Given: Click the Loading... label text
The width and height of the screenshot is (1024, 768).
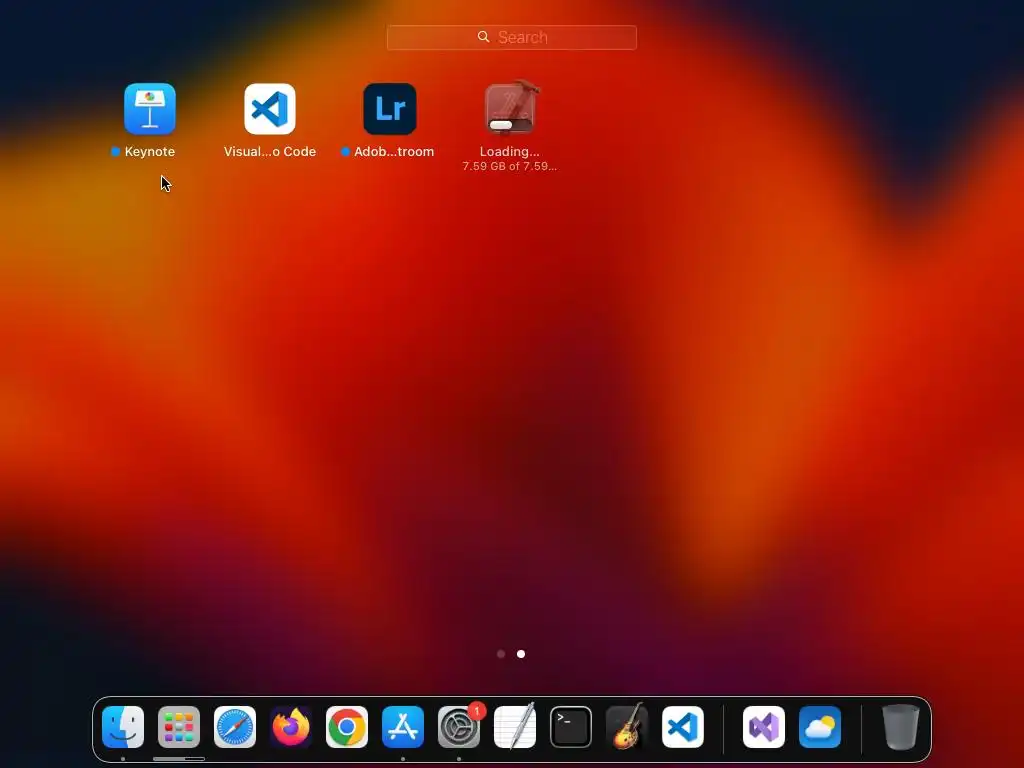Looking at the screenshot, I should tap(509, 152).
